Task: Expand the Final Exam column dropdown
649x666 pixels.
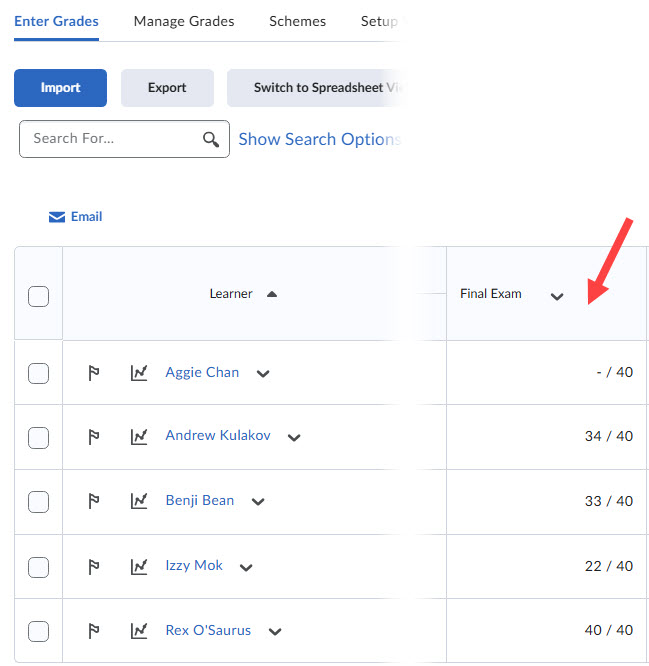Action: pos(557,296)
